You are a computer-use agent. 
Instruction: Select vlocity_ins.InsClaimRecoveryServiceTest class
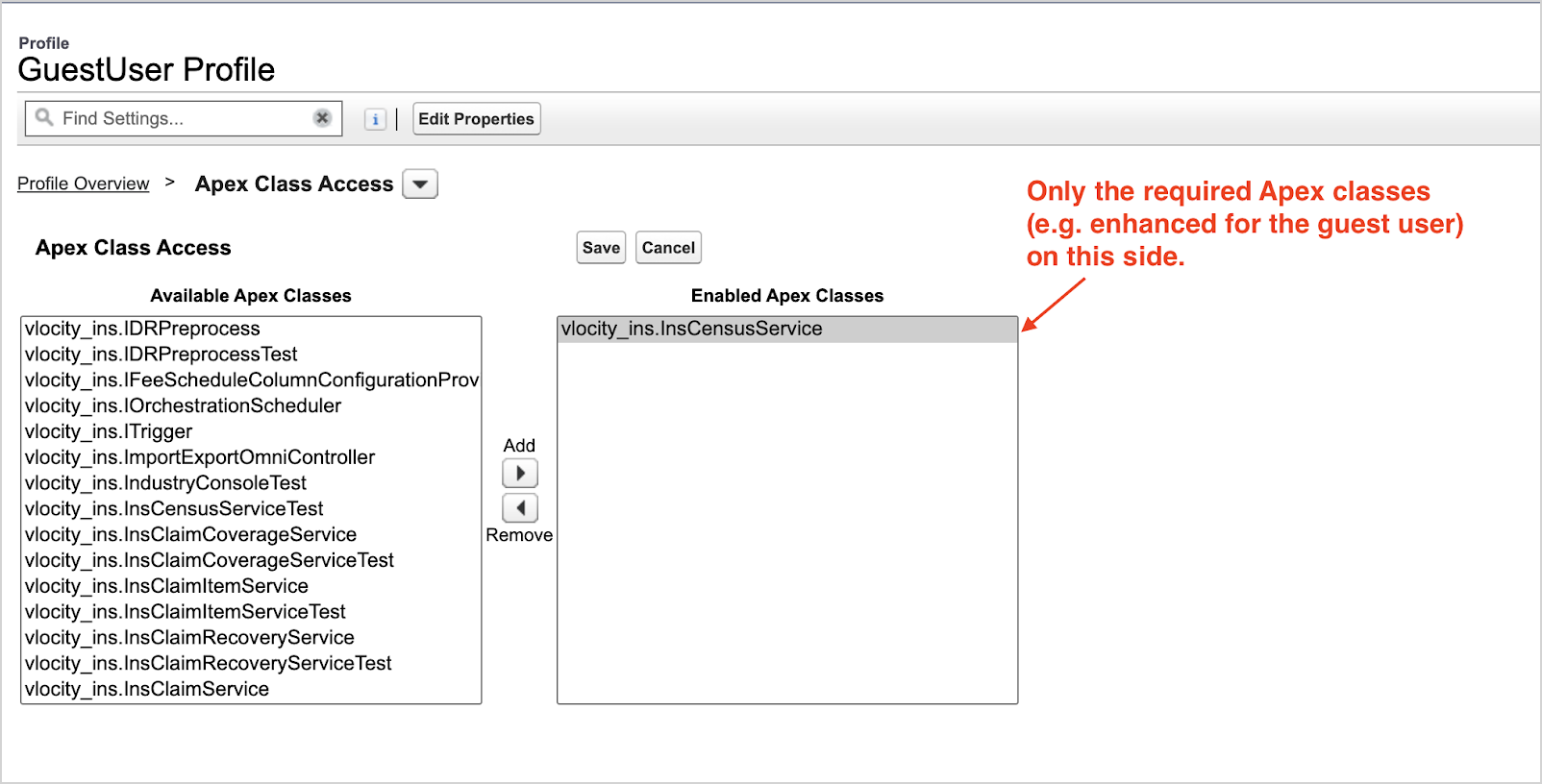251,663
